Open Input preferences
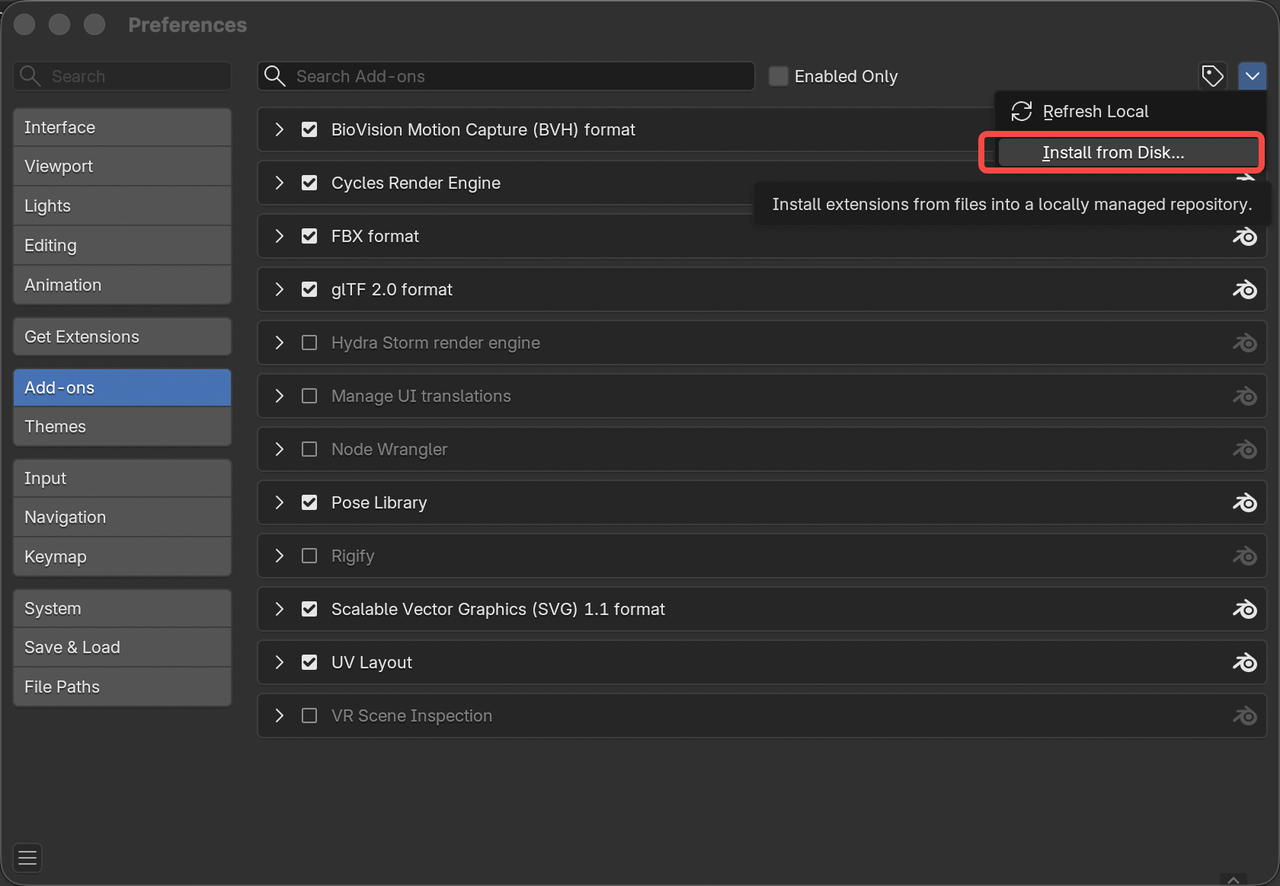 pos(122,478)
